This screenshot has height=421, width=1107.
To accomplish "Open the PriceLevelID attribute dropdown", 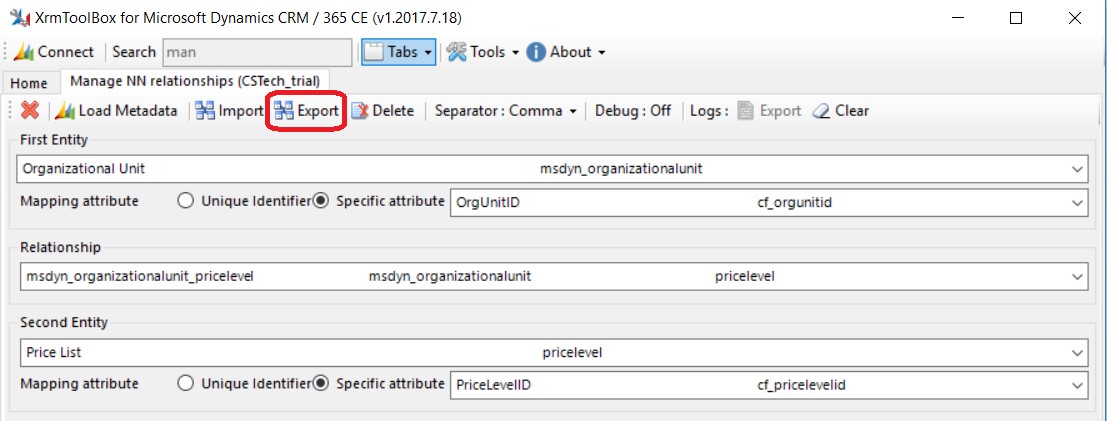I will [768, 385].
